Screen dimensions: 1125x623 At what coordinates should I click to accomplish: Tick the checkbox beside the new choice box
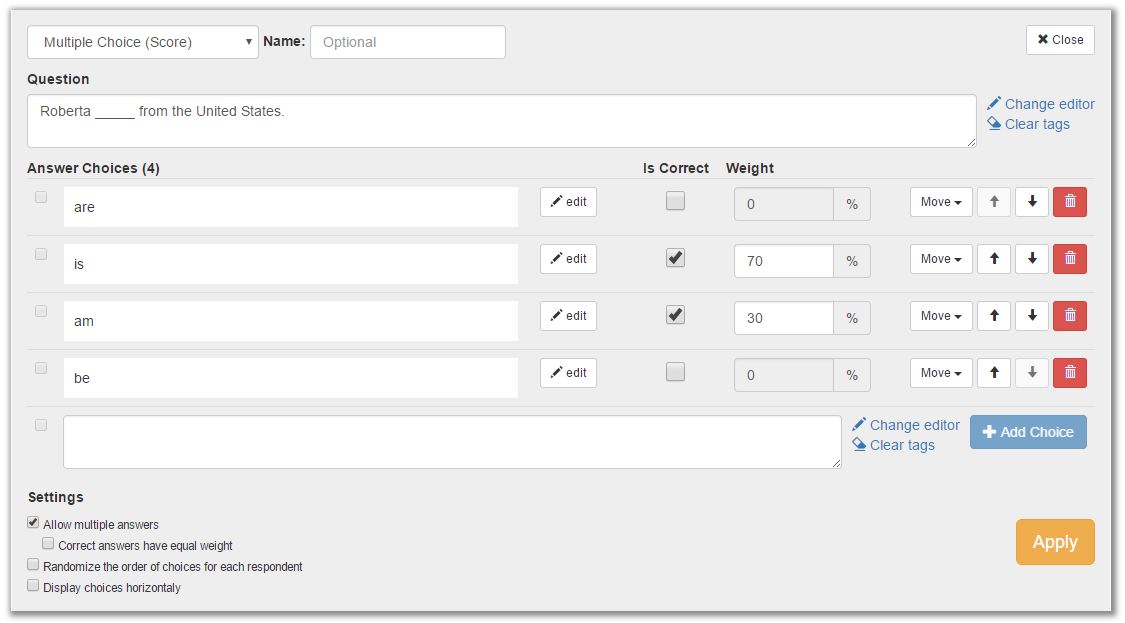click(x=41, y=425)
